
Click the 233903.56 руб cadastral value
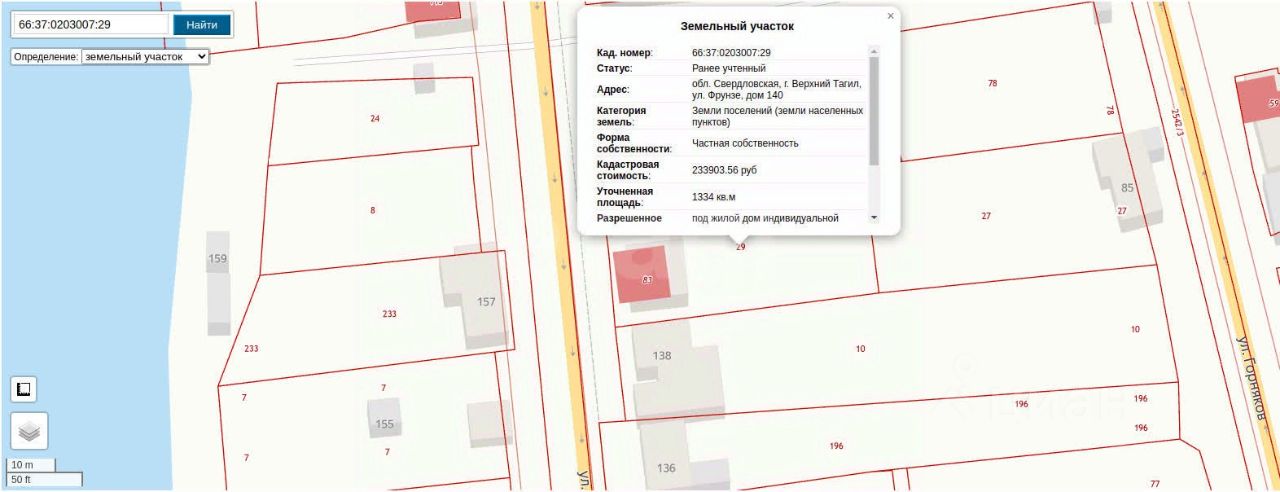[724, 170]
